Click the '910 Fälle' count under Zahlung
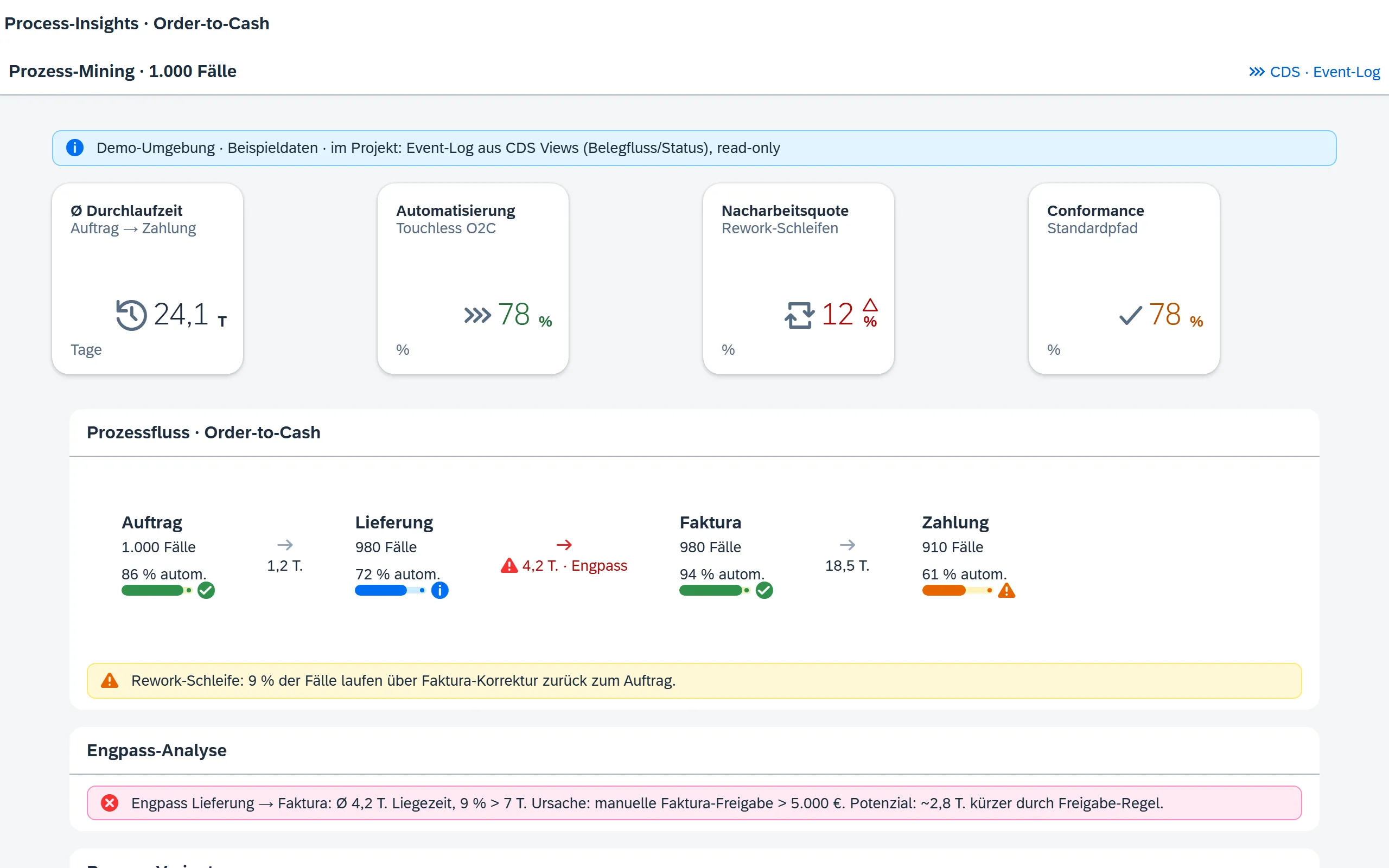The image size is (1389, 868). [953, 547]
